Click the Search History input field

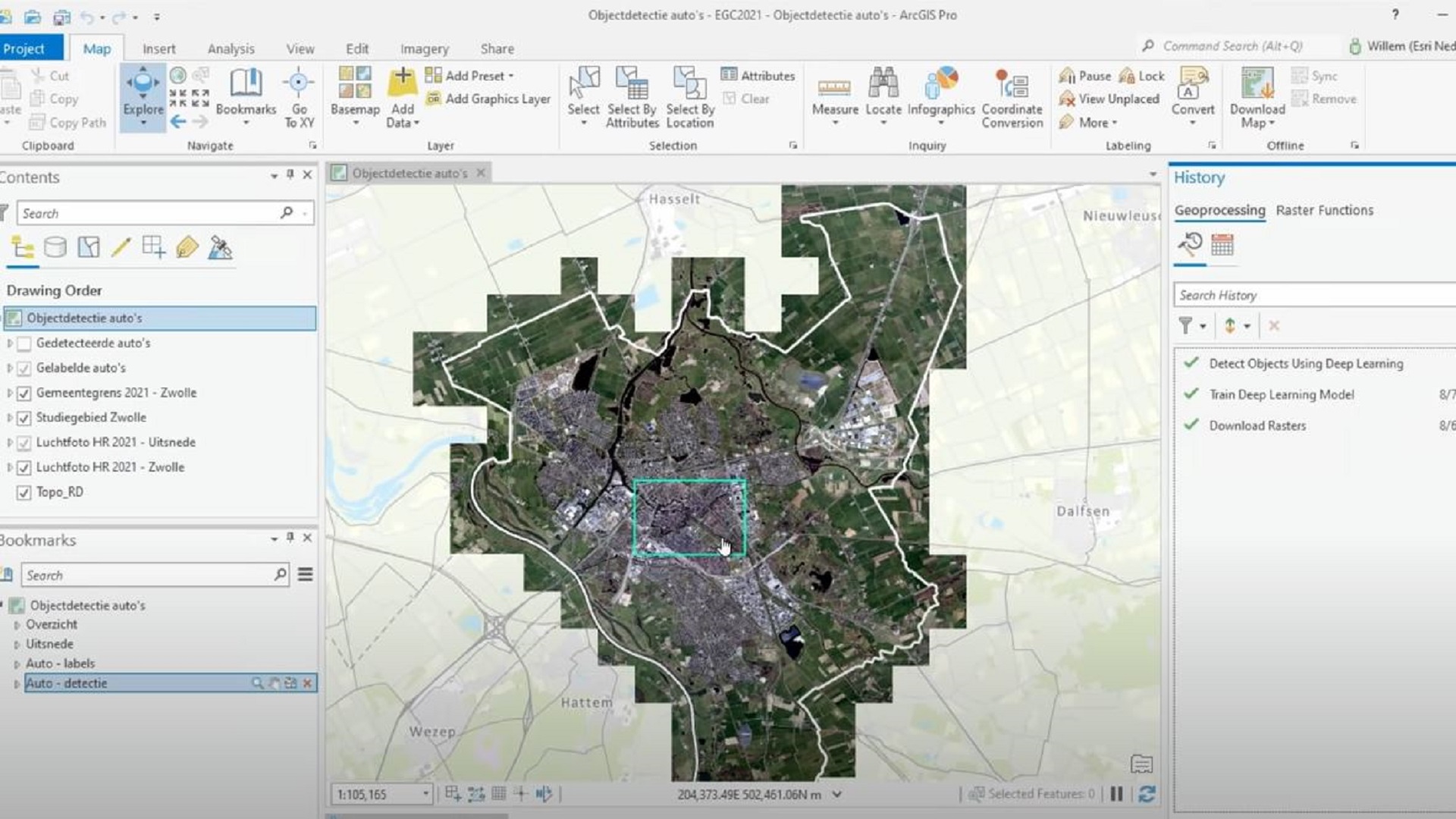(x=1312, y=295)
